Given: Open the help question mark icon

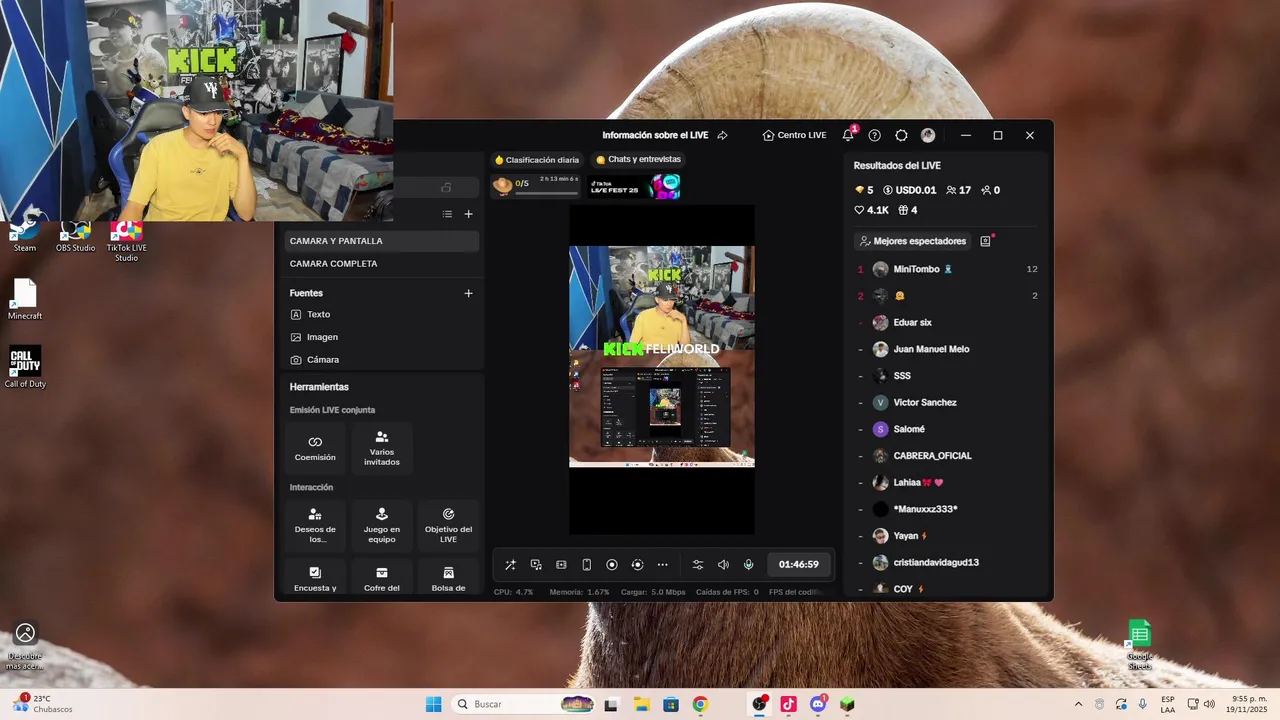Looking at the screenshot, I should click(875, 135).
